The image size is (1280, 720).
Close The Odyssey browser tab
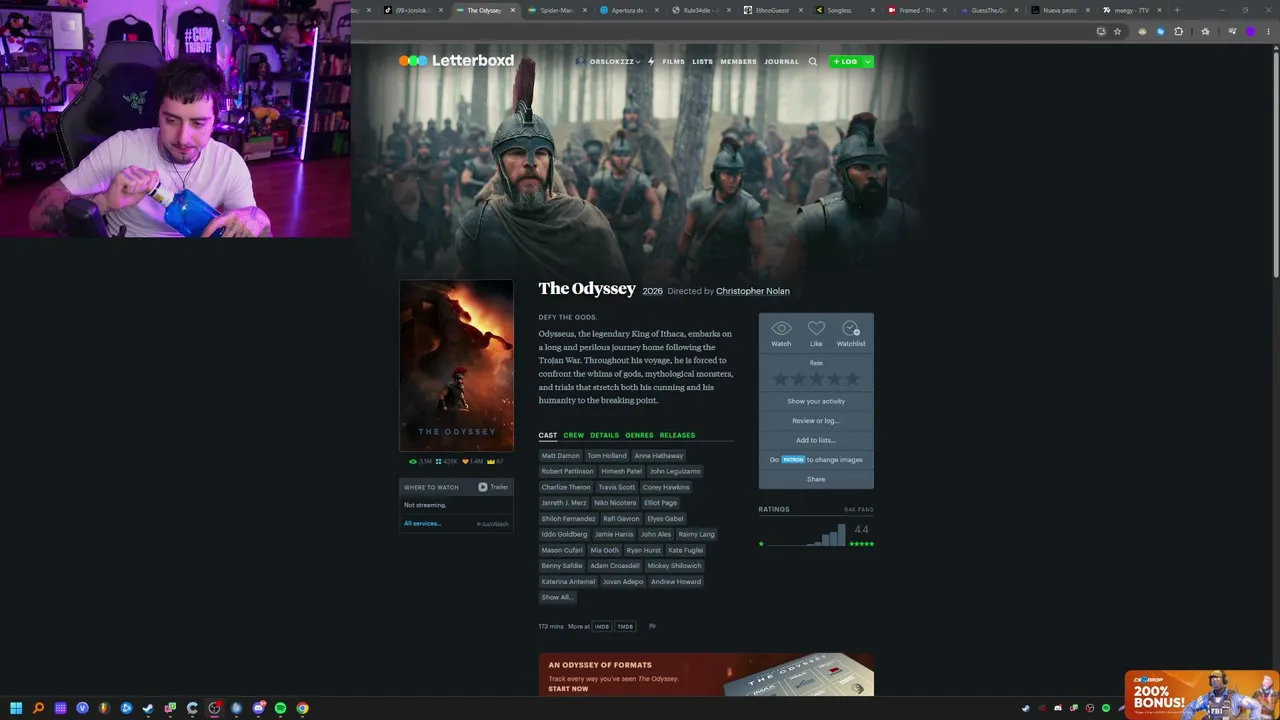(513, 10)
